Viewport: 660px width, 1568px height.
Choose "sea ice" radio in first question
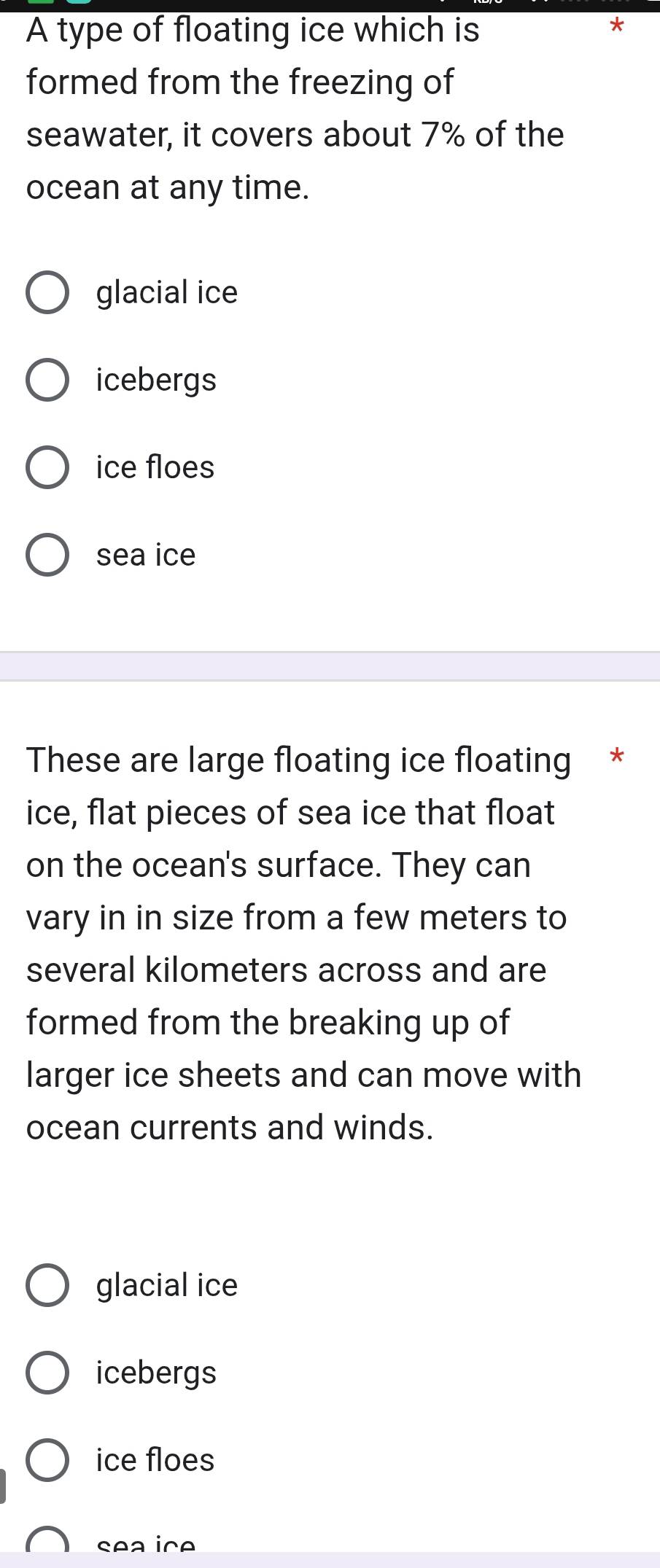[47, 555]
